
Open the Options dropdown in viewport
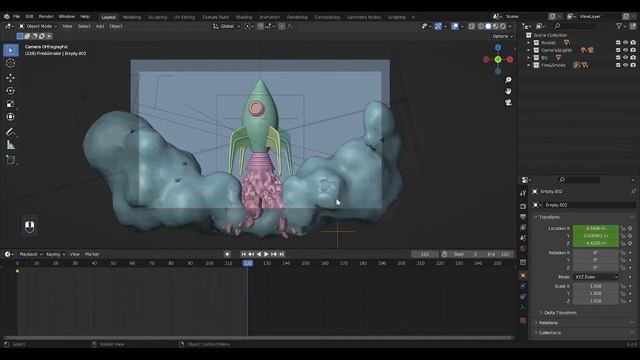502,36
